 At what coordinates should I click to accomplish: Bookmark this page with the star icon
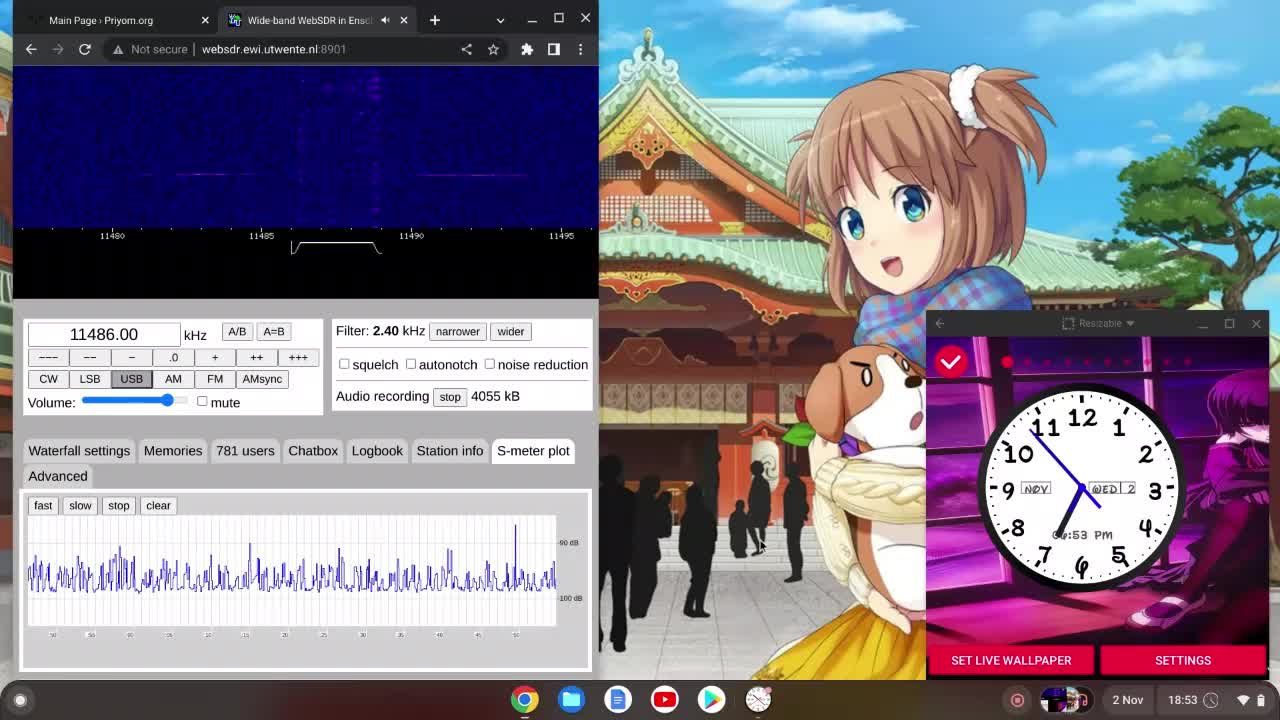[x=493, y=49]
